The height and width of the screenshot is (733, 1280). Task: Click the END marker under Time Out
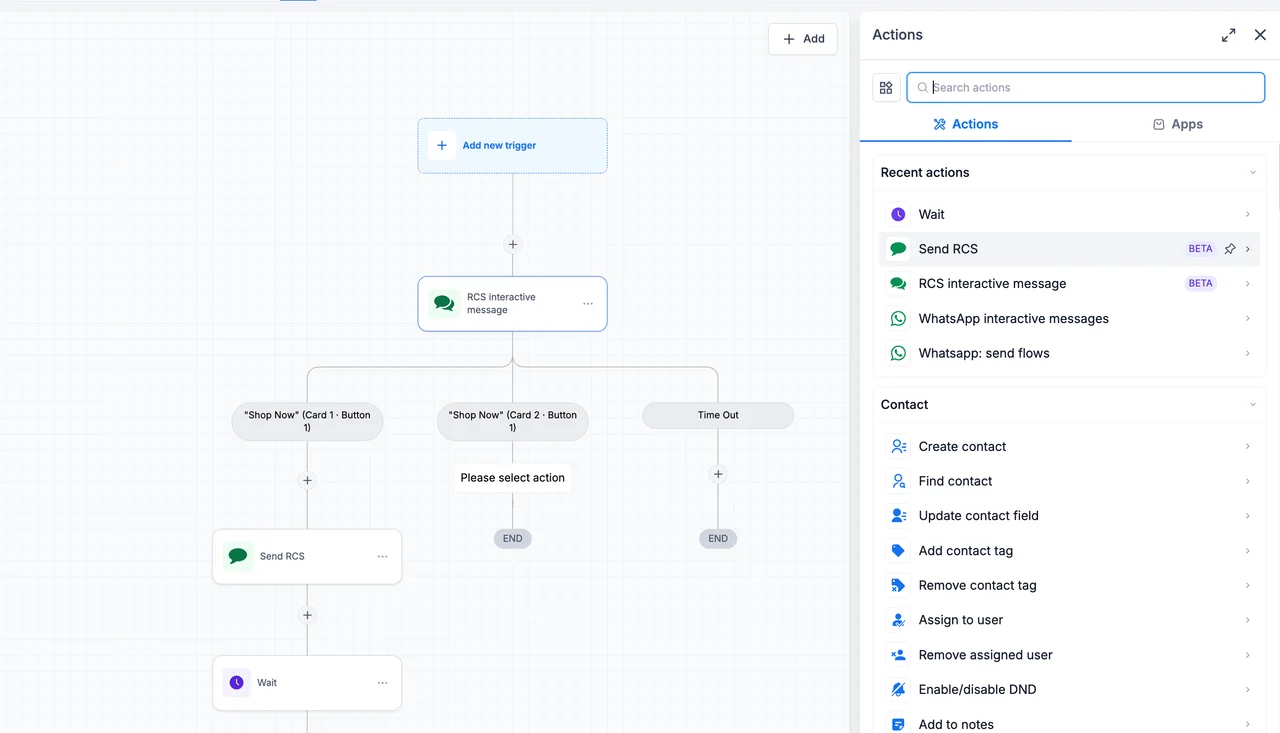[x=718, y=538]
